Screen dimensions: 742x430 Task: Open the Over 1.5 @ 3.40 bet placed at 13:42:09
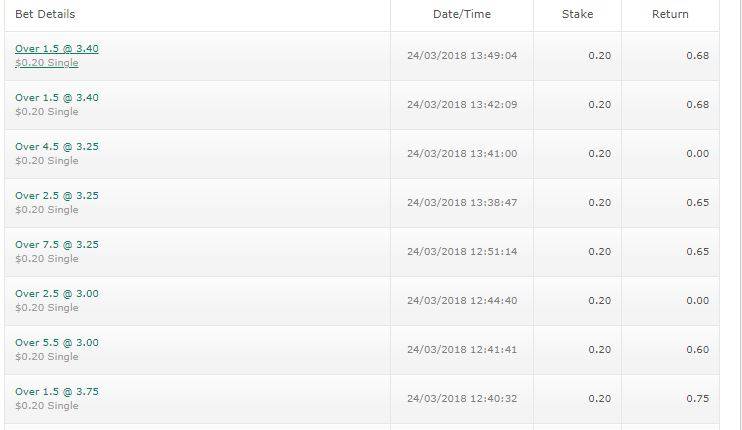click(x=57, y=98)
